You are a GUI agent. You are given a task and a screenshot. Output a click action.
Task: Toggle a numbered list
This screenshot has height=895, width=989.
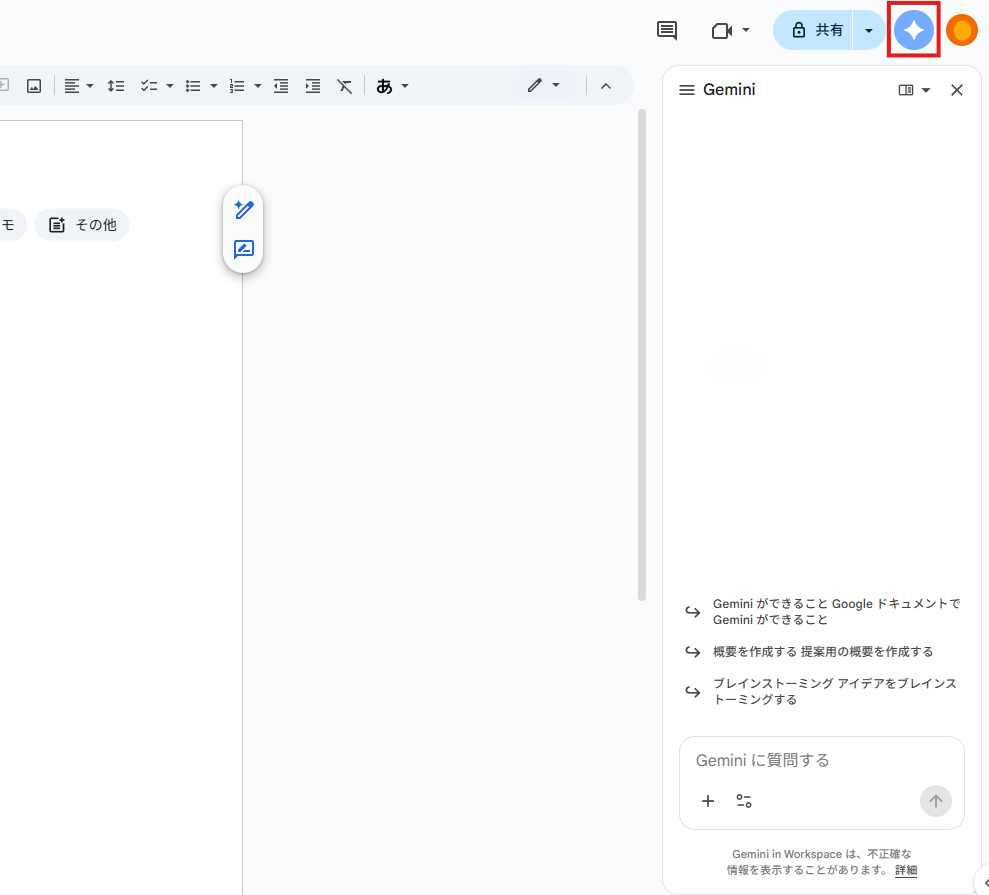pyautogui.click(x=237, y=85)
